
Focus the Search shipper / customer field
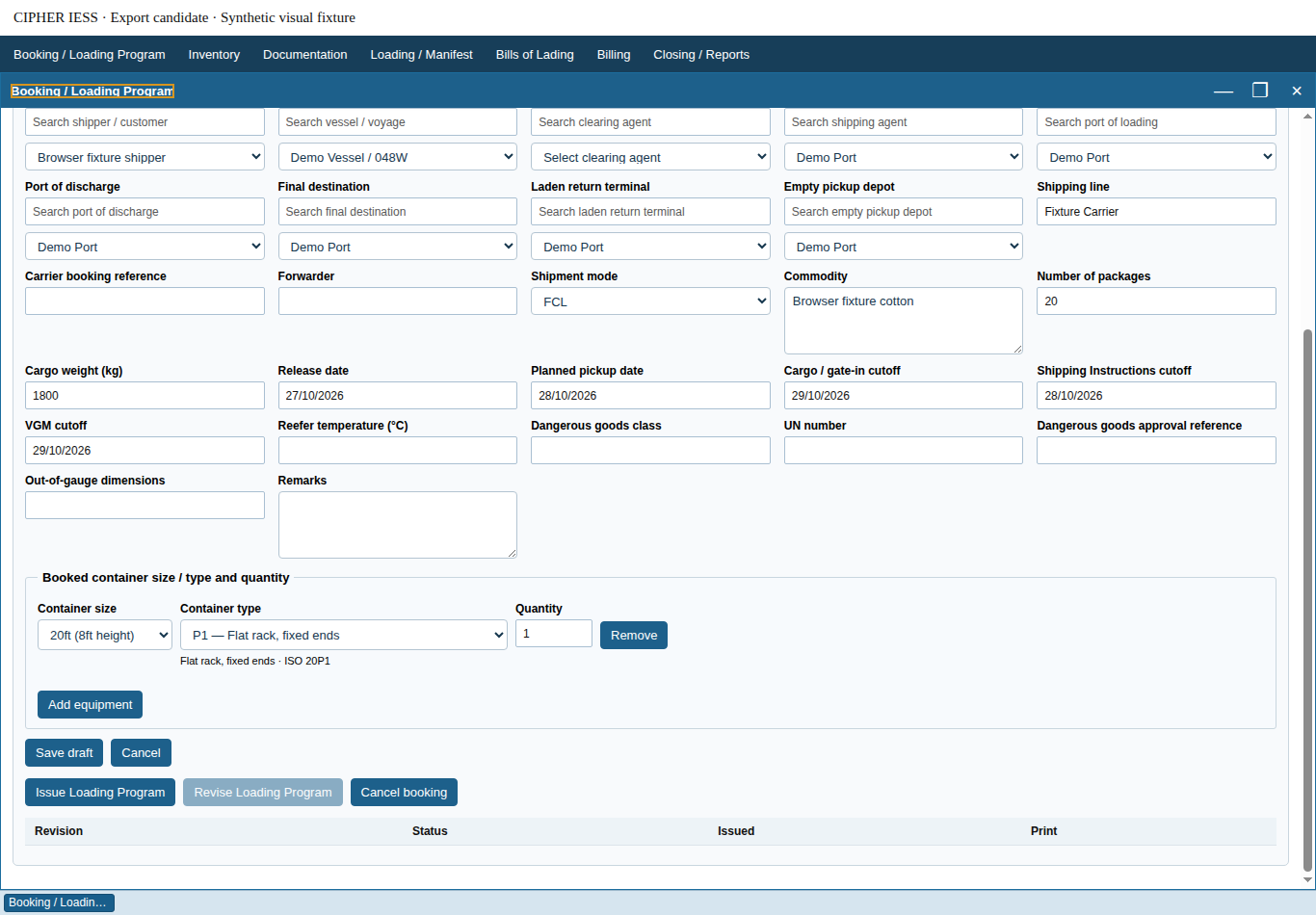[145, 122]
